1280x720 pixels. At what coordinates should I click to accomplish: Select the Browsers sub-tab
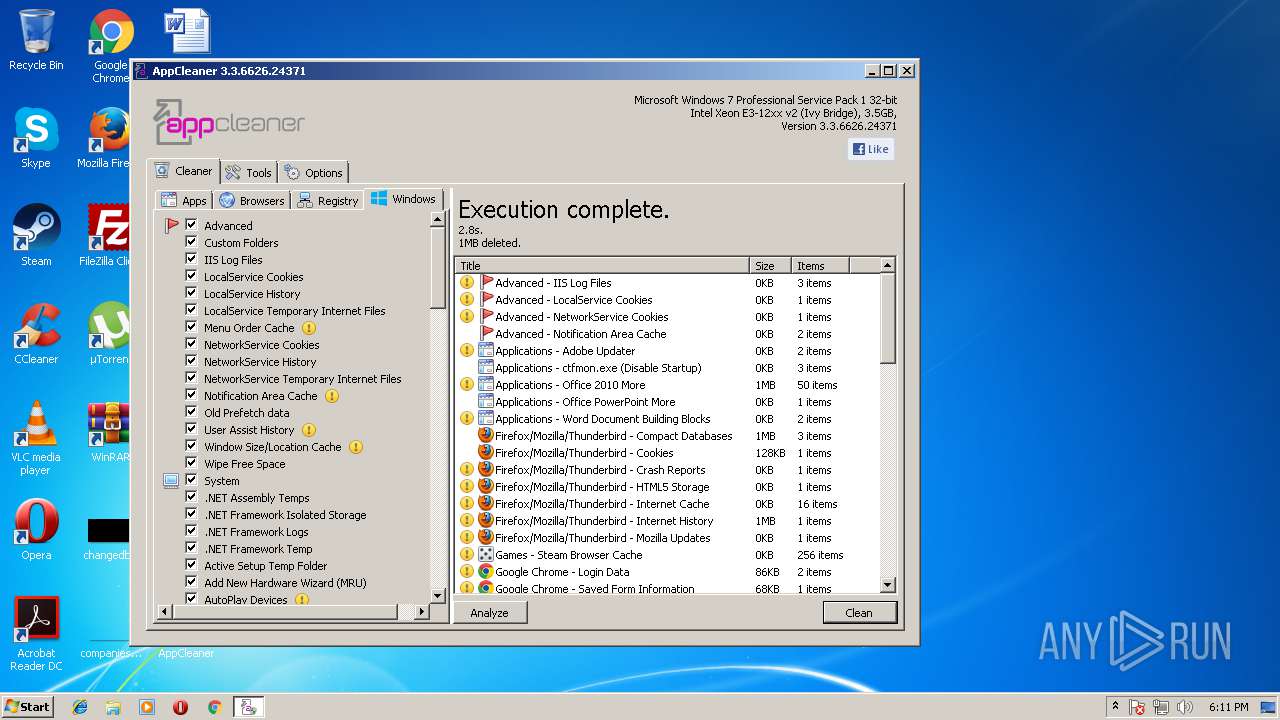252,200
